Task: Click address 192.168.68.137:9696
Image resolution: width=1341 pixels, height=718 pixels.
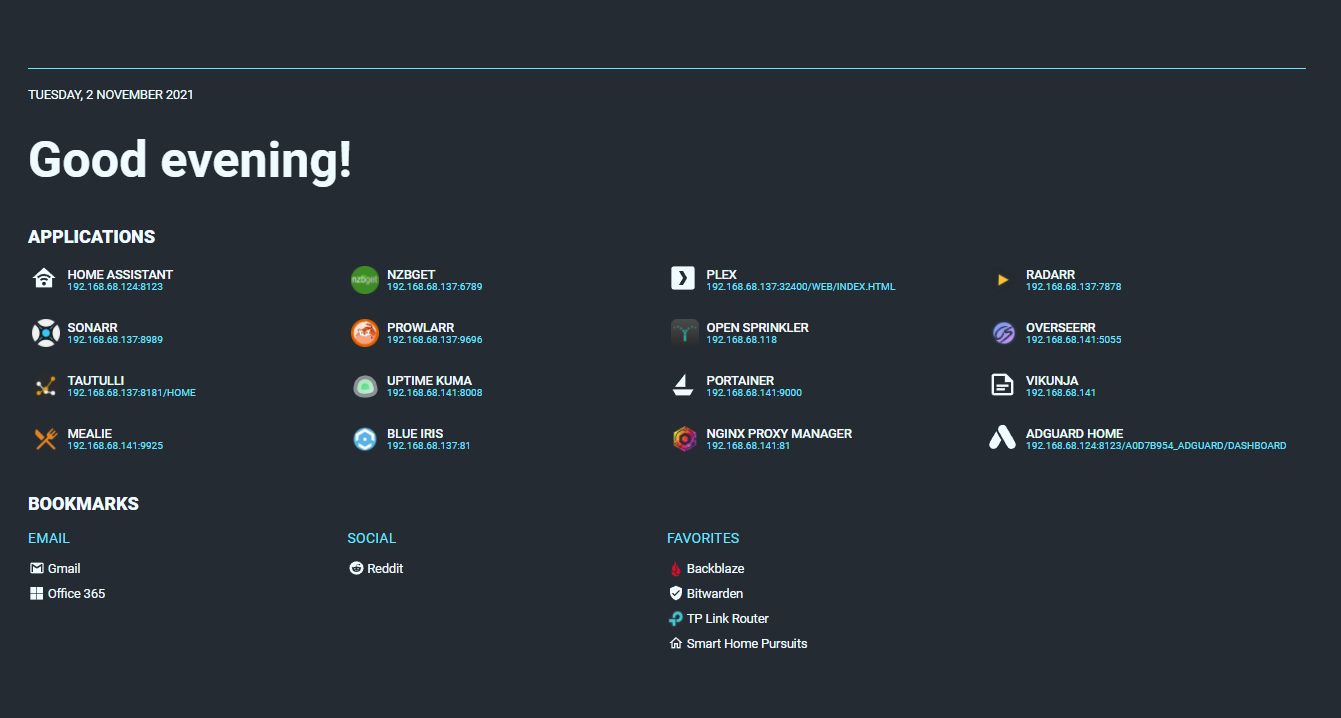Action: pyautogui.click(x=435, y=340)
